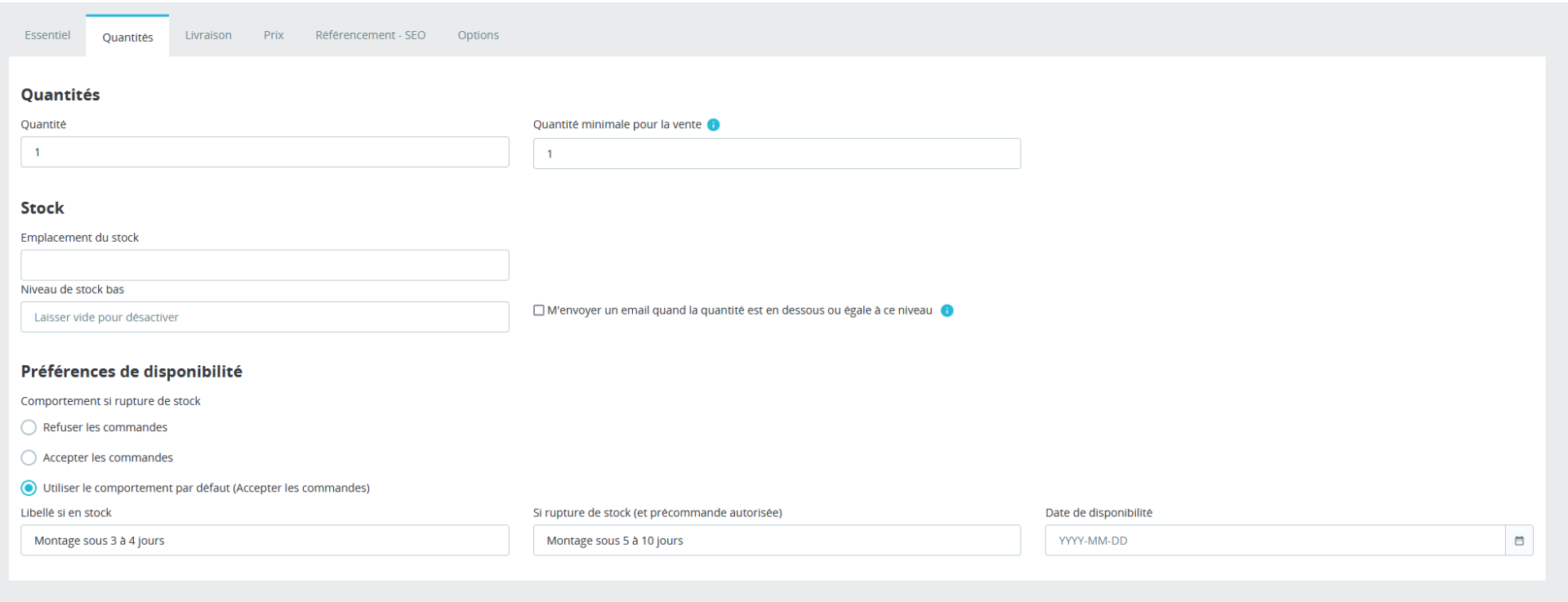Edit the Libellé si en stock field
The image size is (1568, 602).
pos(265,541)
